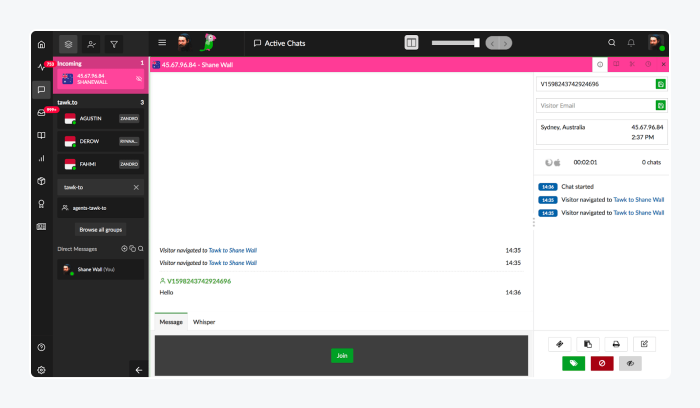Open the Monitoring activity icon in sidebar

[x=42, y=67]
